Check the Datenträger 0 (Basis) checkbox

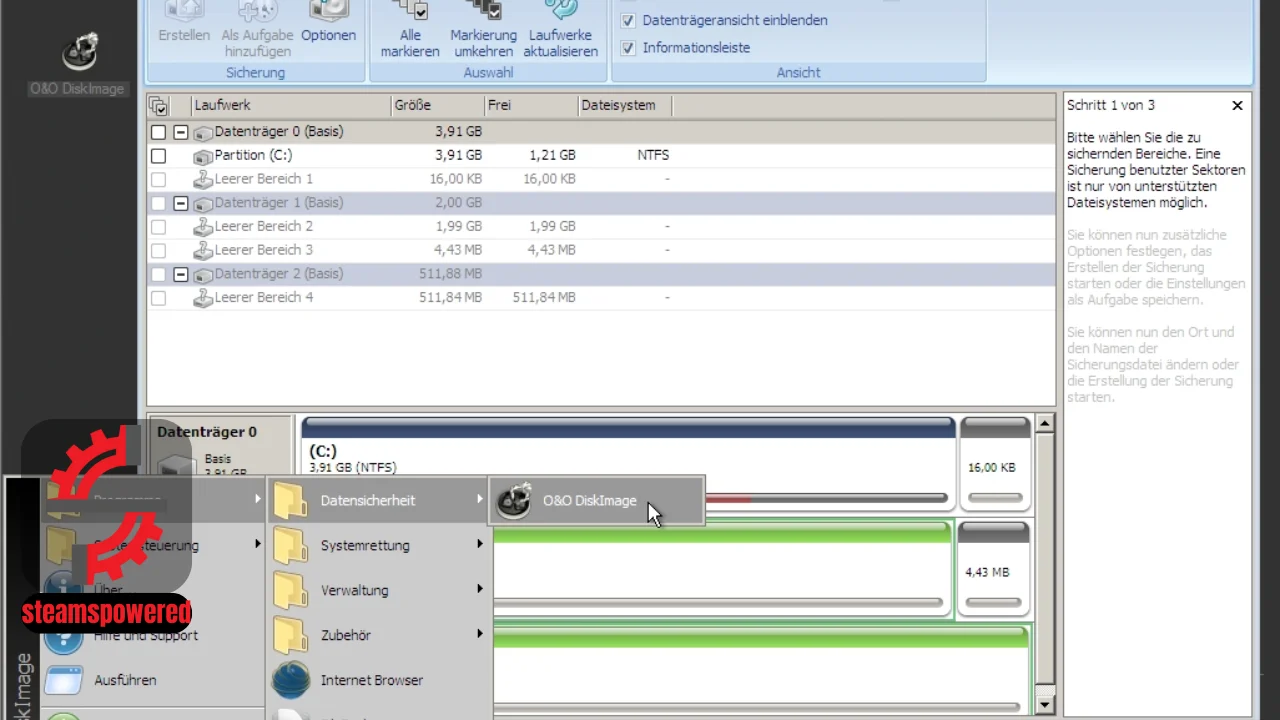tap(158, 132)
